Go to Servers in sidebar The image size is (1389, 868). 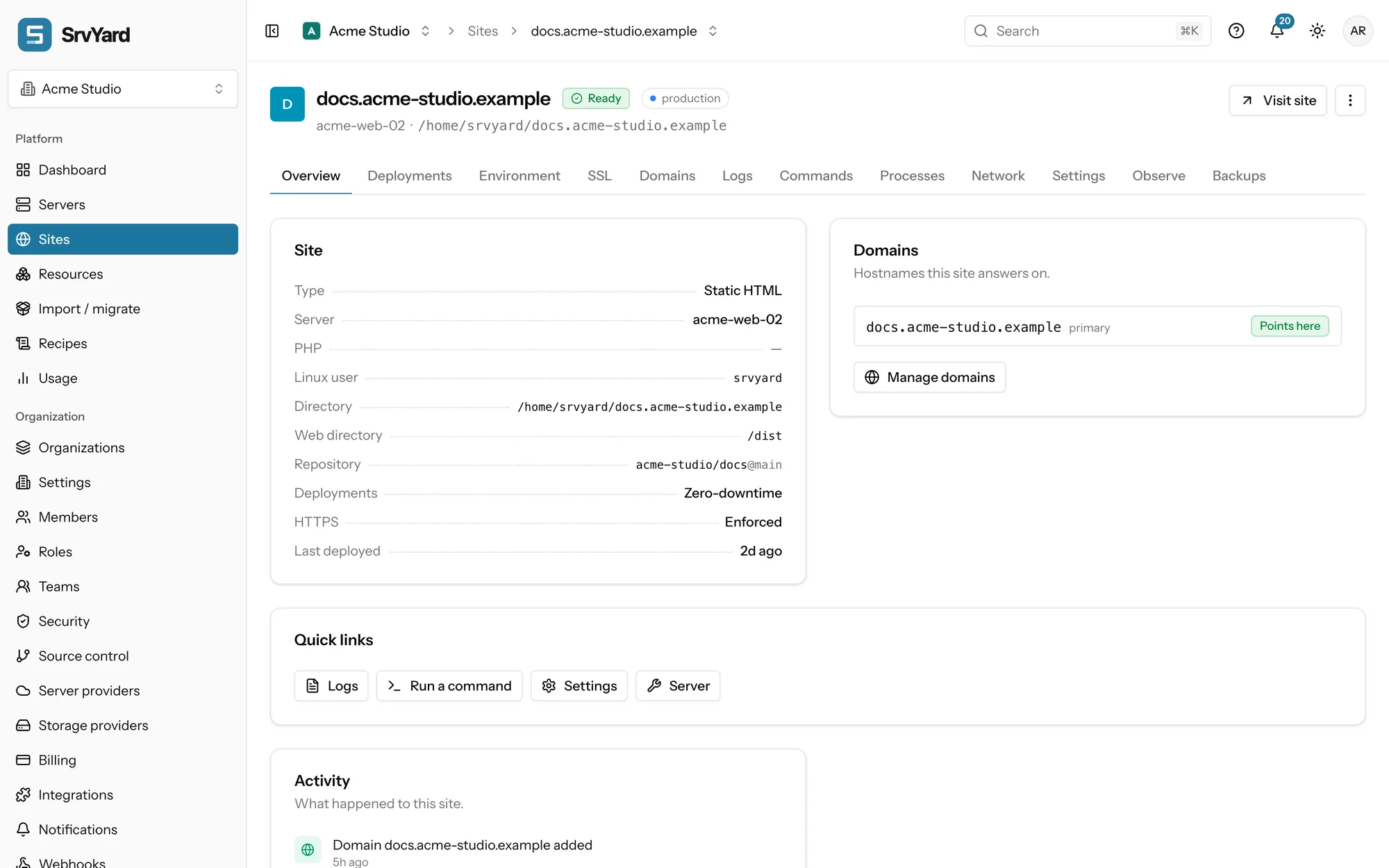coord(123,205)
